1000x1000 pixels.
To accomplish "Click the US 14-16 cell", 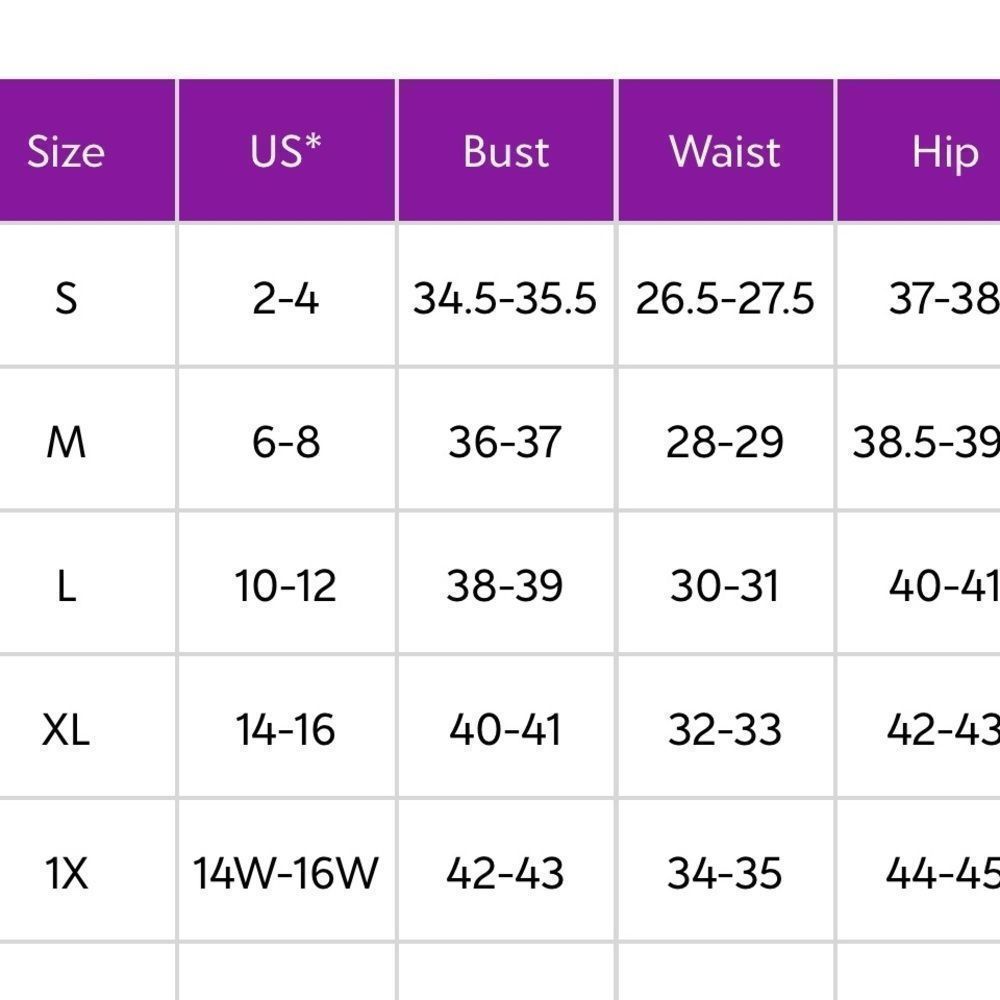I will point(286,730).
